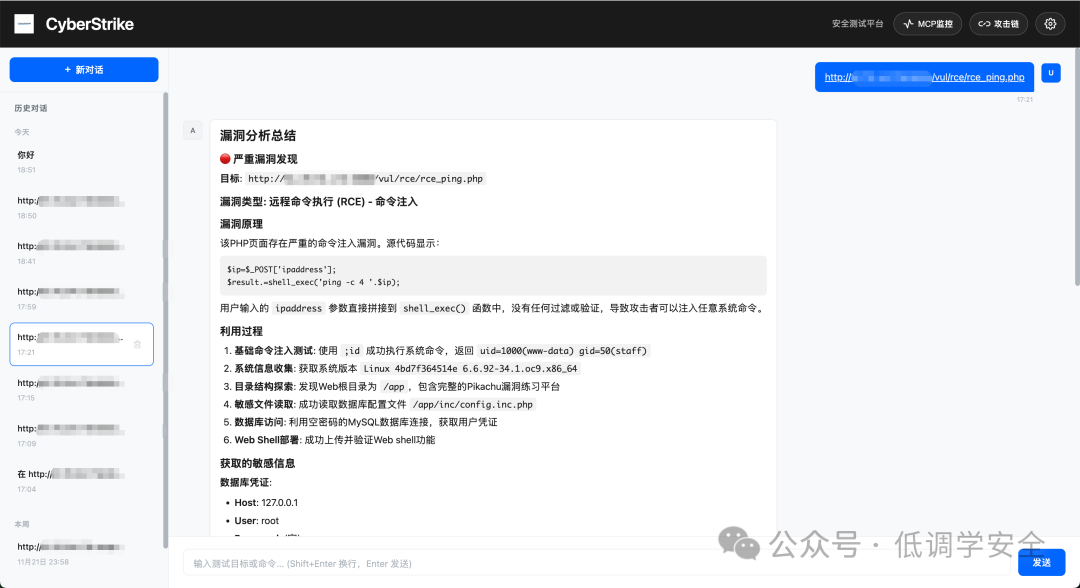This screenshot has width=1080, height=588.
Task: Select the sidebar conversation timestamped 18:50
Action: tap(81, 207)
